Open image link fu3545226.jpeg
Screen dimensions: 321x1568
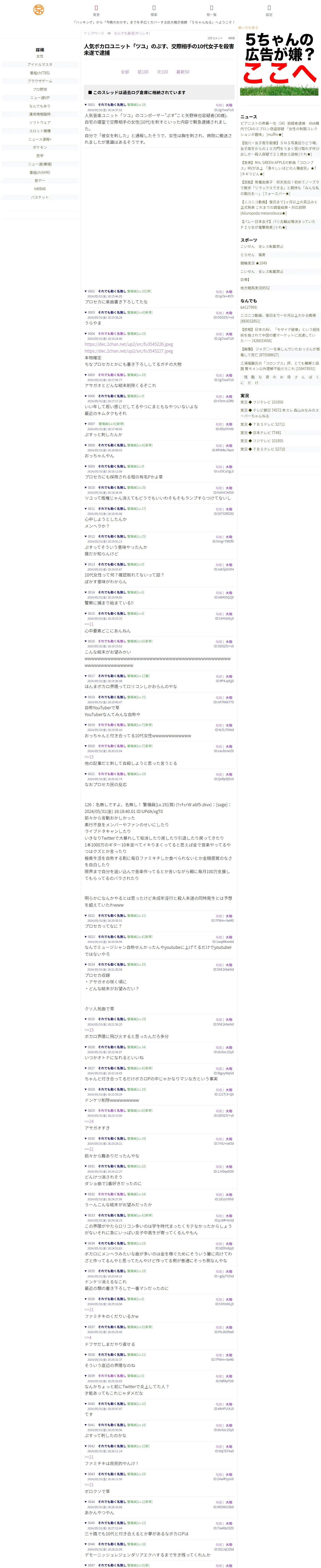pos(129,344)
